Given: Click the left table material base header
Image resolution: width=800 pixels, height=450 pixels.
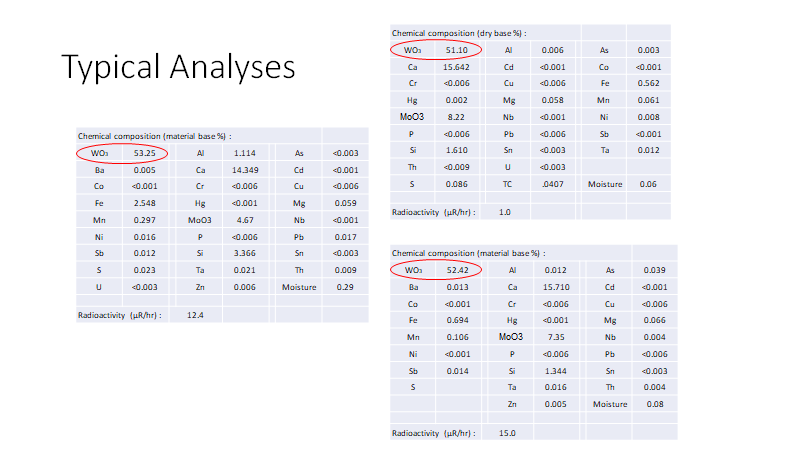Looking at the screenshot, I should (x=154, y=136).
